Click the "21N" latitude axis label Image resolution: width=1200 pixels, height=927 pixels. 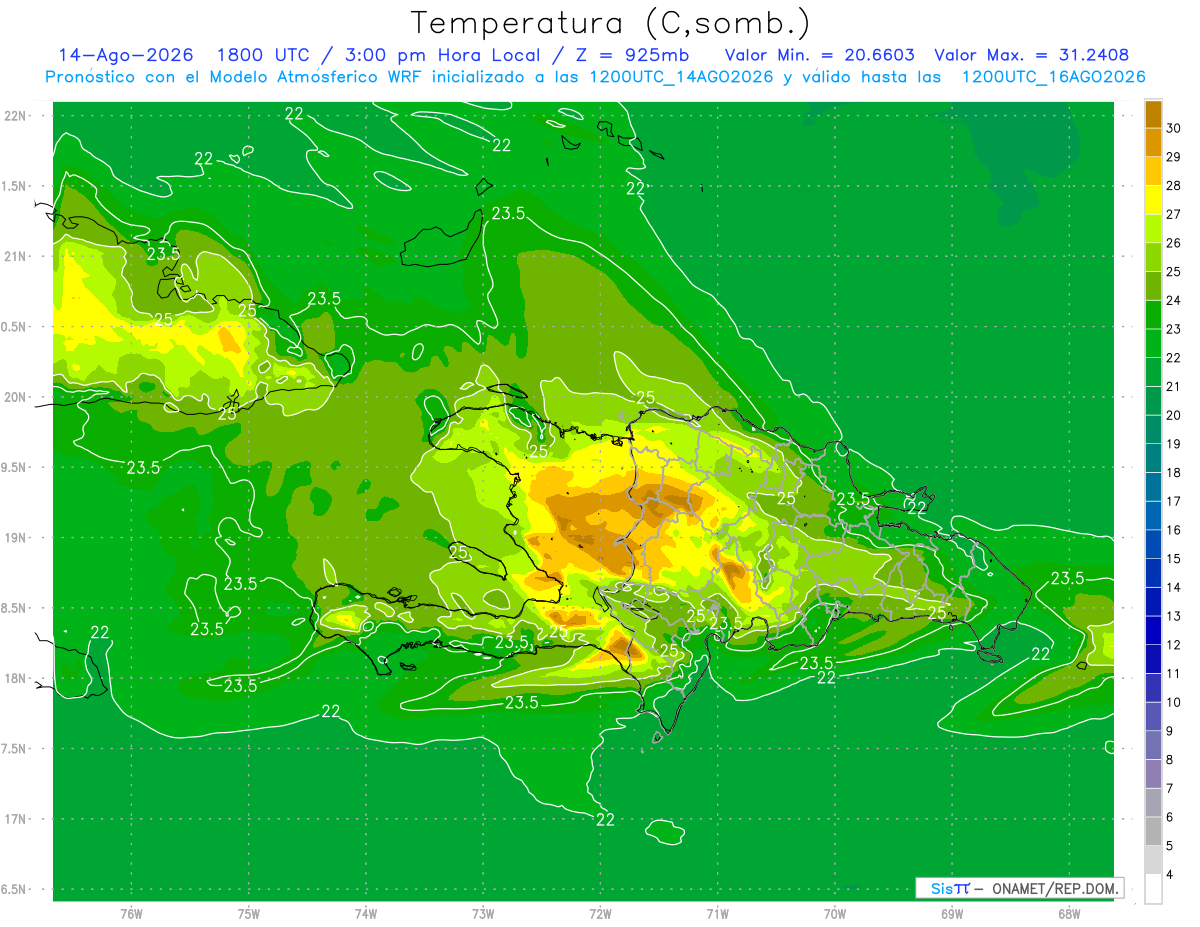click(x=17, y=256)
